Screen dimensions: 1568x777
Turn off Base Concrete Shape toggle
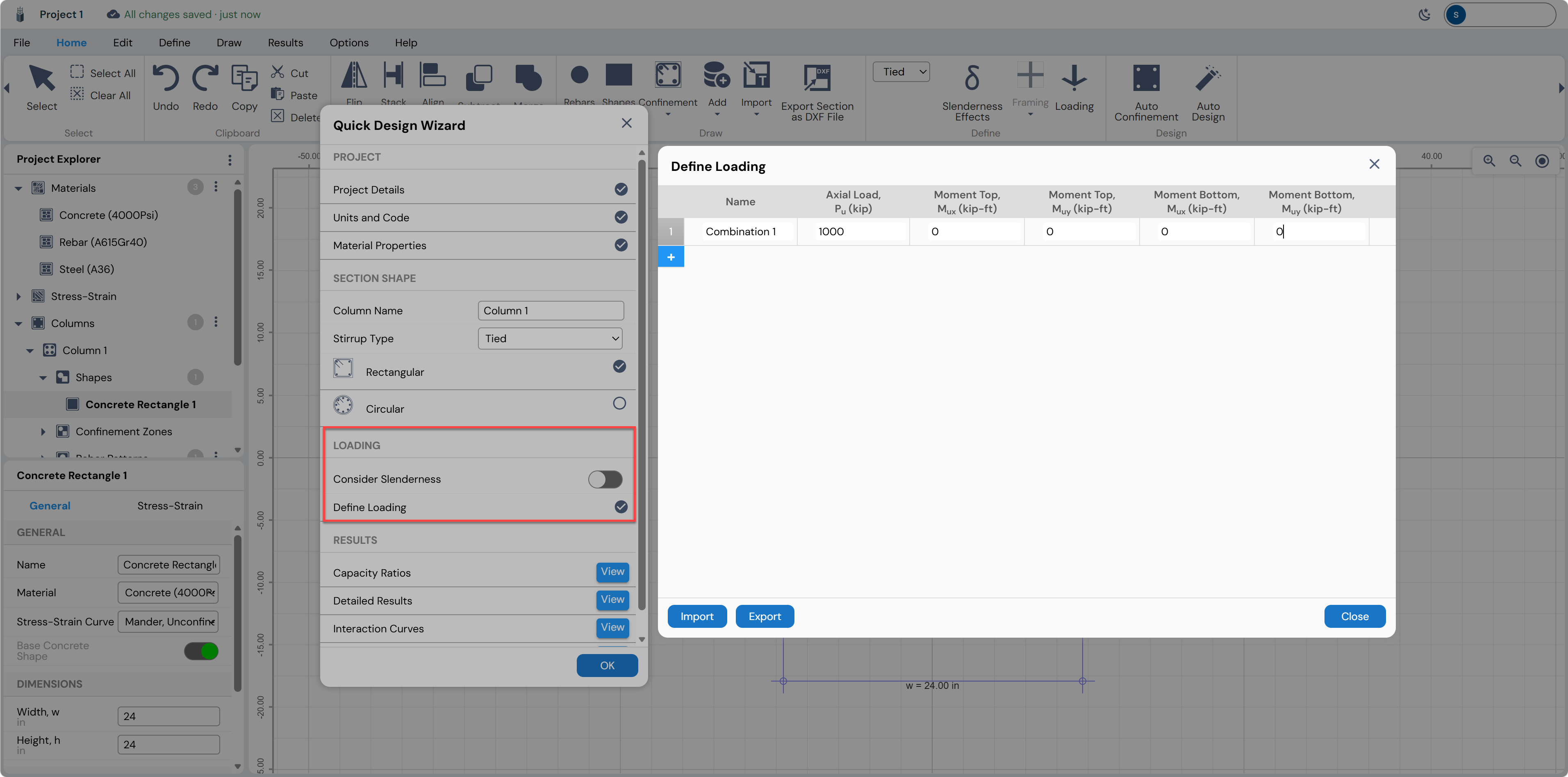tap(201, 651)
